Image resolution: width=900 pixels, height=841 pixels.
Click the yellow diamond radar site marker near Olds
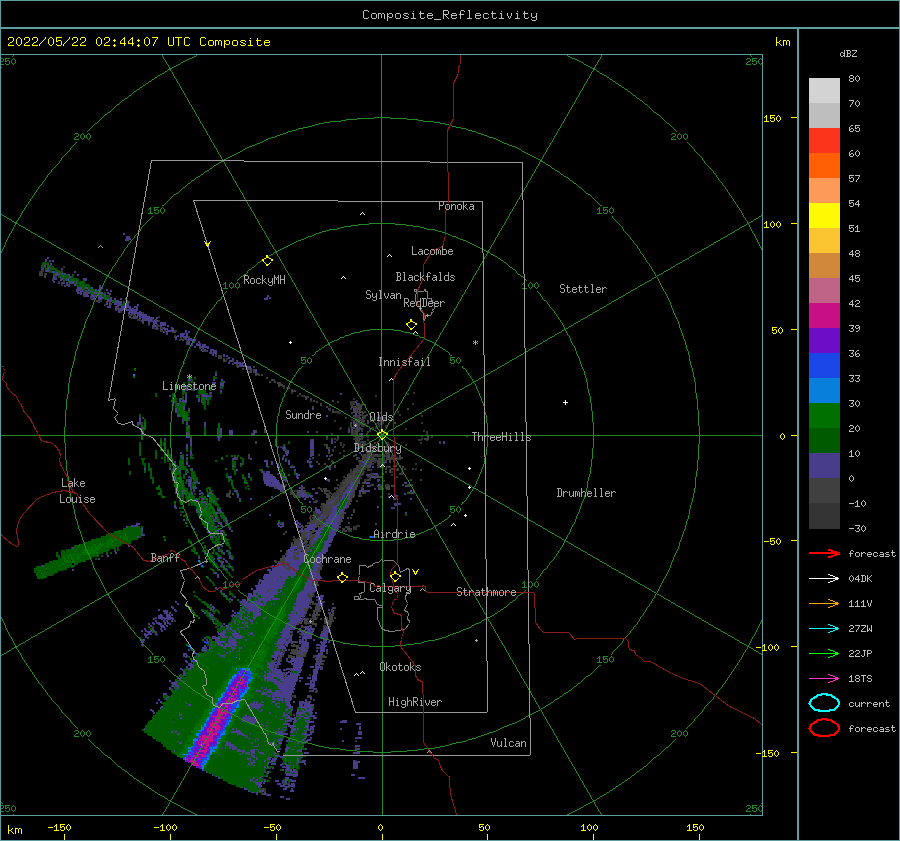382,435
